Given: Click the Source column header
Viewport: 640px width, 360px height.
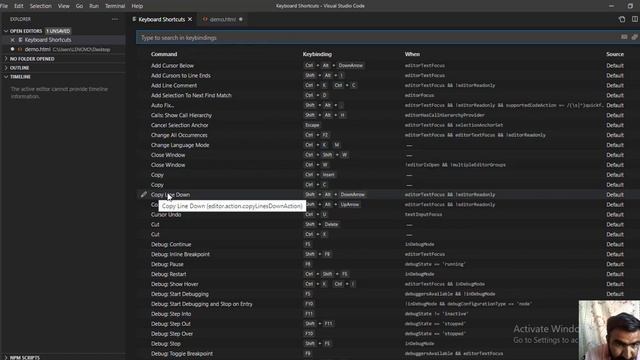Looking at the screenshot, I should (615, 54).
